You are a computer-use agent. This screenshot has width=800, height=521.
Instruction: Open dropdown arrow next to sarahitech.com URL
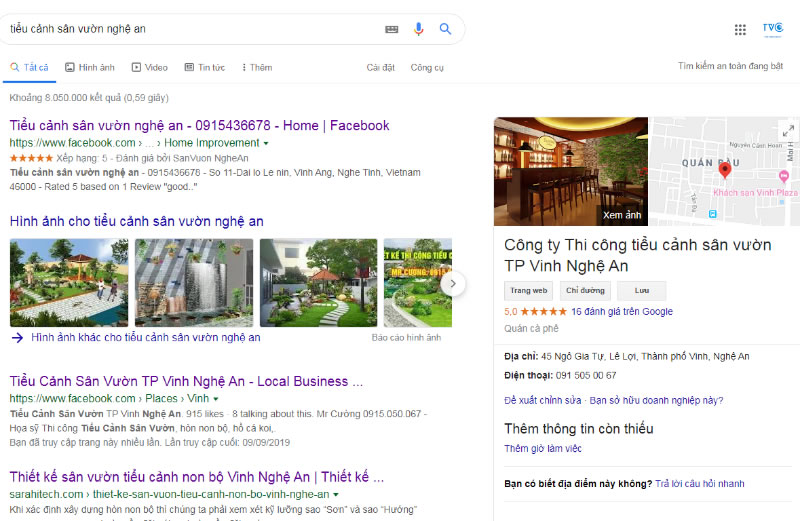[336, 494]
